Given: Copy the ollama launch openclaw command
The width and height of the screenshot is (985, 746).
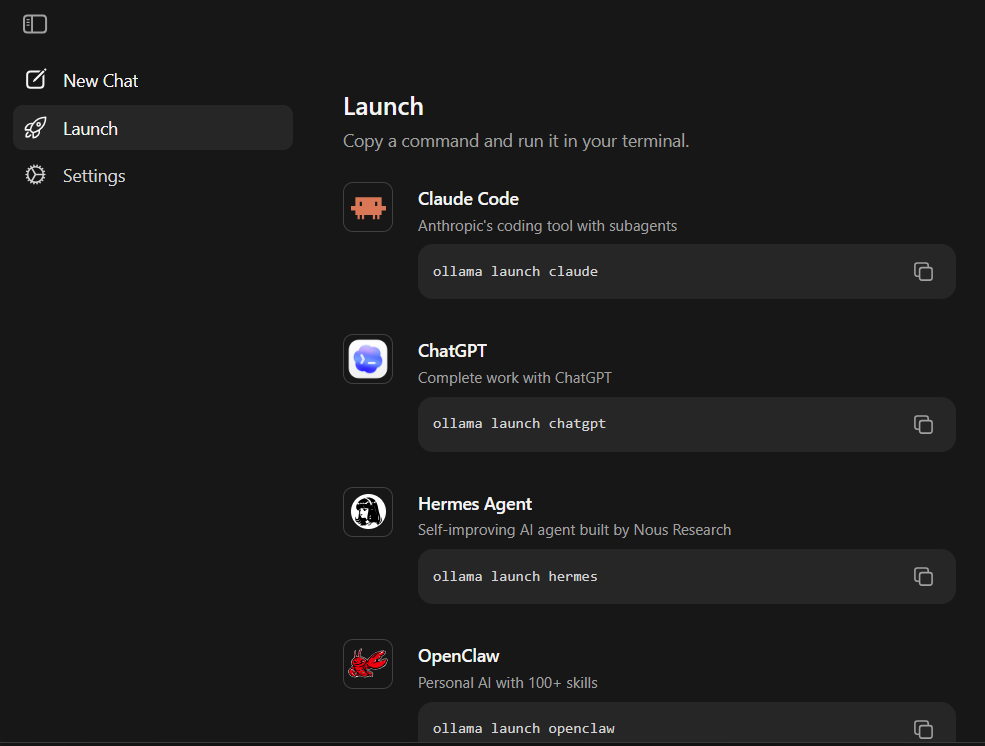Looking at the screenshot, I should [923, 729].
